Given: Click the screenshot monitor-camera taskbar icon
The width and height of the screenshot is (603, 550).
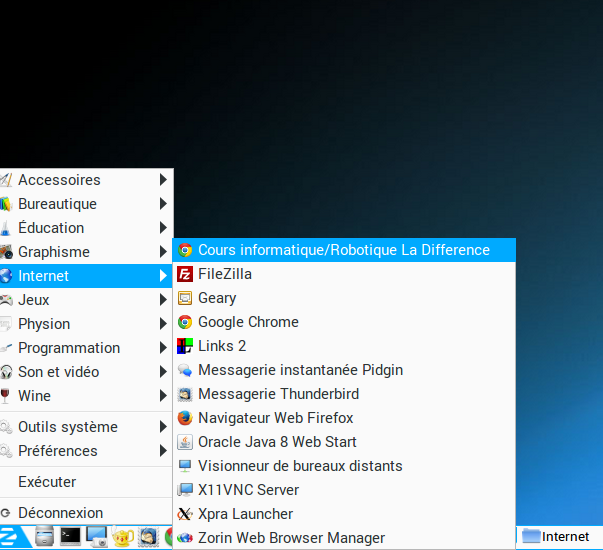Looking at the screenshot, I should 97,536.
